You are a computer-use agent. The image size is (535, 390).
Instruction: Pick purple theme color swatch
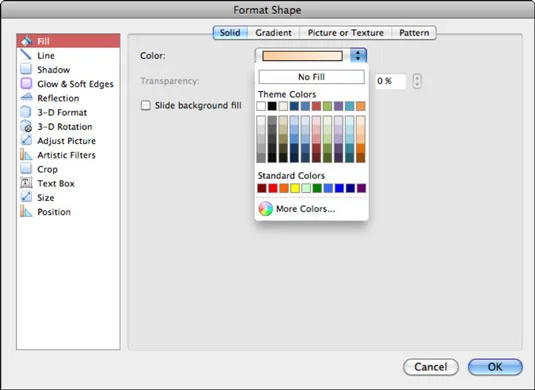click(338, 106)
